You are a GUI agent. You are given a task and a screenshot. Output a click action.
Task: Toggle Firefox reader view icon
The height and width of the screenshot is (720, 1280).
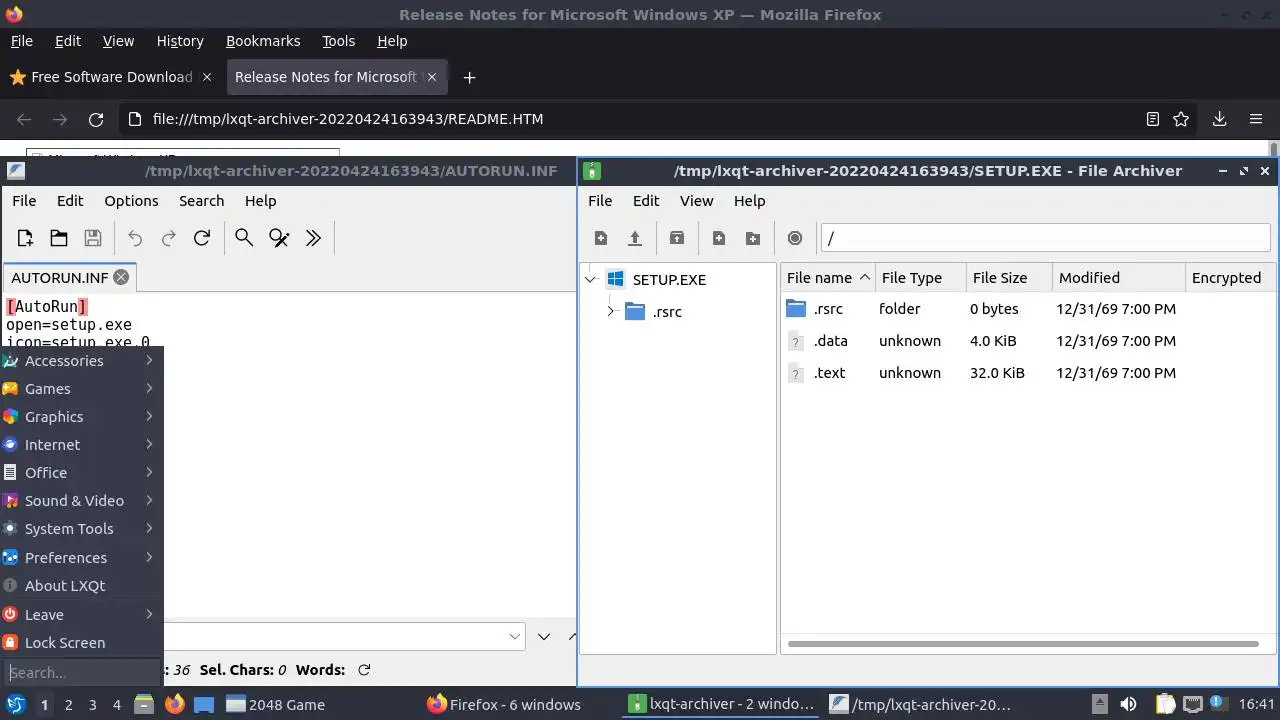(x=1152, y=119)
